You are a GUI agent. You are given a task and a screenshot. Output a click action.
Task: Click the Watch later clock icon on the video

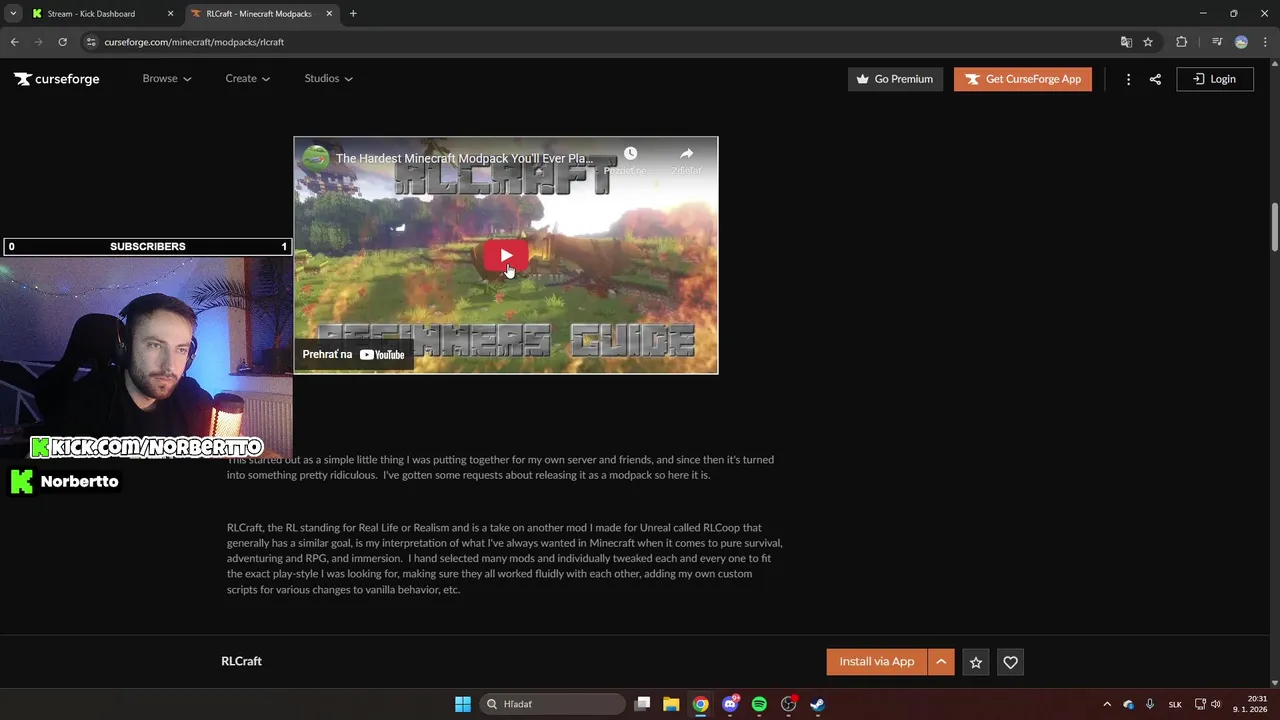[x=630, y=154]
